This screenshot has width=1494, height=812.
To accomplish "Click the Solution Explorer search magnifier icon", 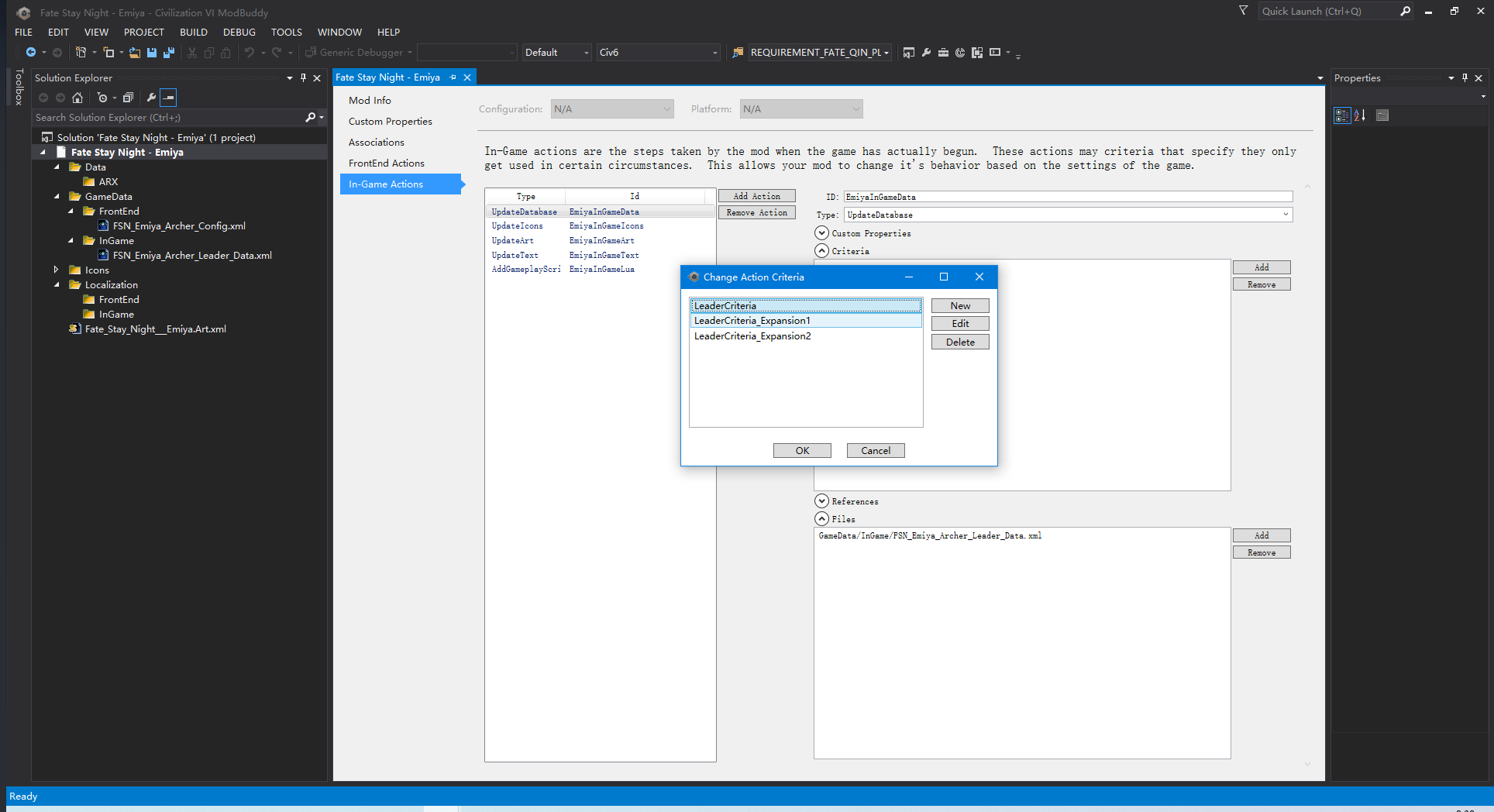I will pos(311,118).
